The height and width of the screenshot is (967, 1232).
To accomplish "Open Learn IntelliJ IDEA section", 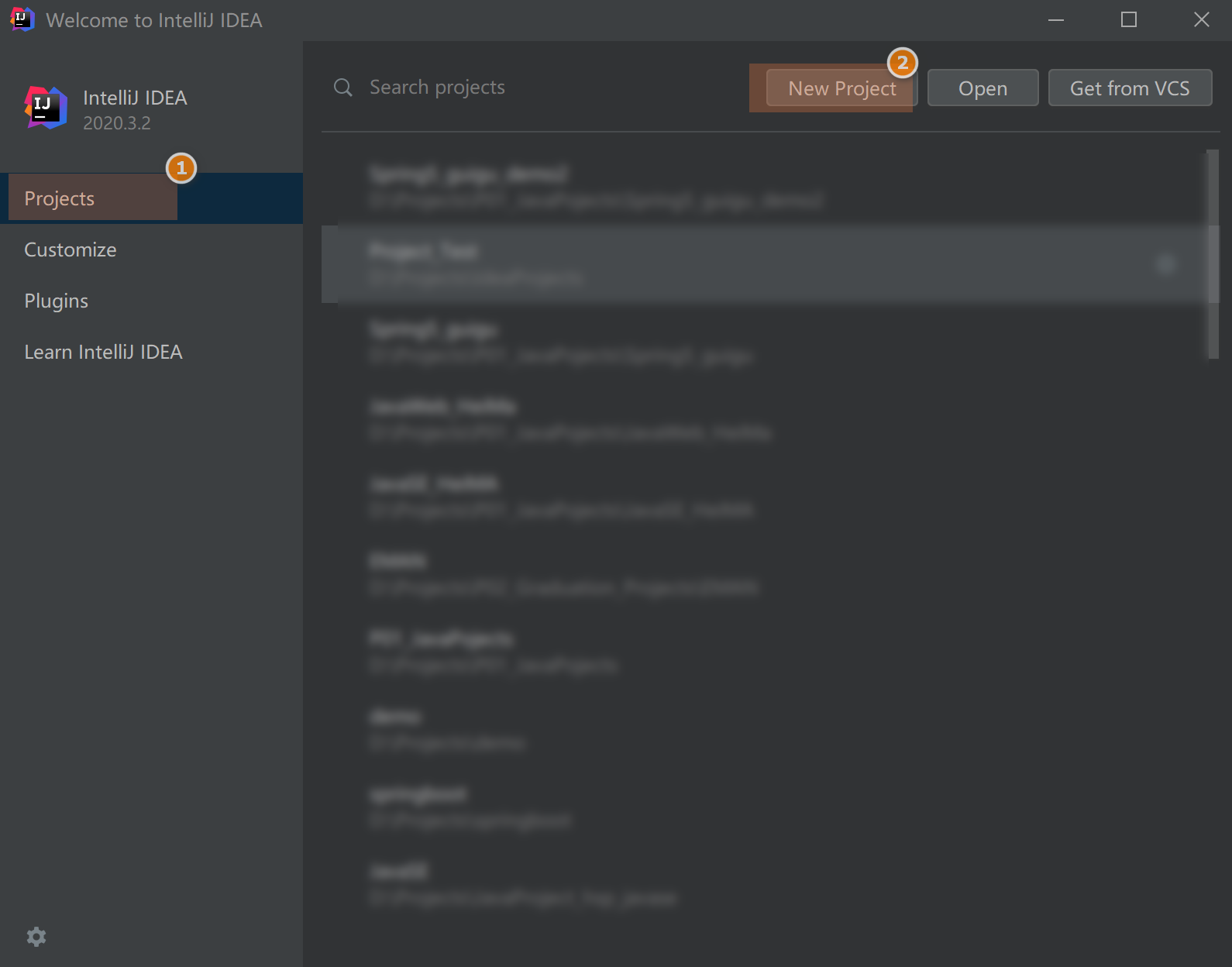I will click(x=151, y=352).
